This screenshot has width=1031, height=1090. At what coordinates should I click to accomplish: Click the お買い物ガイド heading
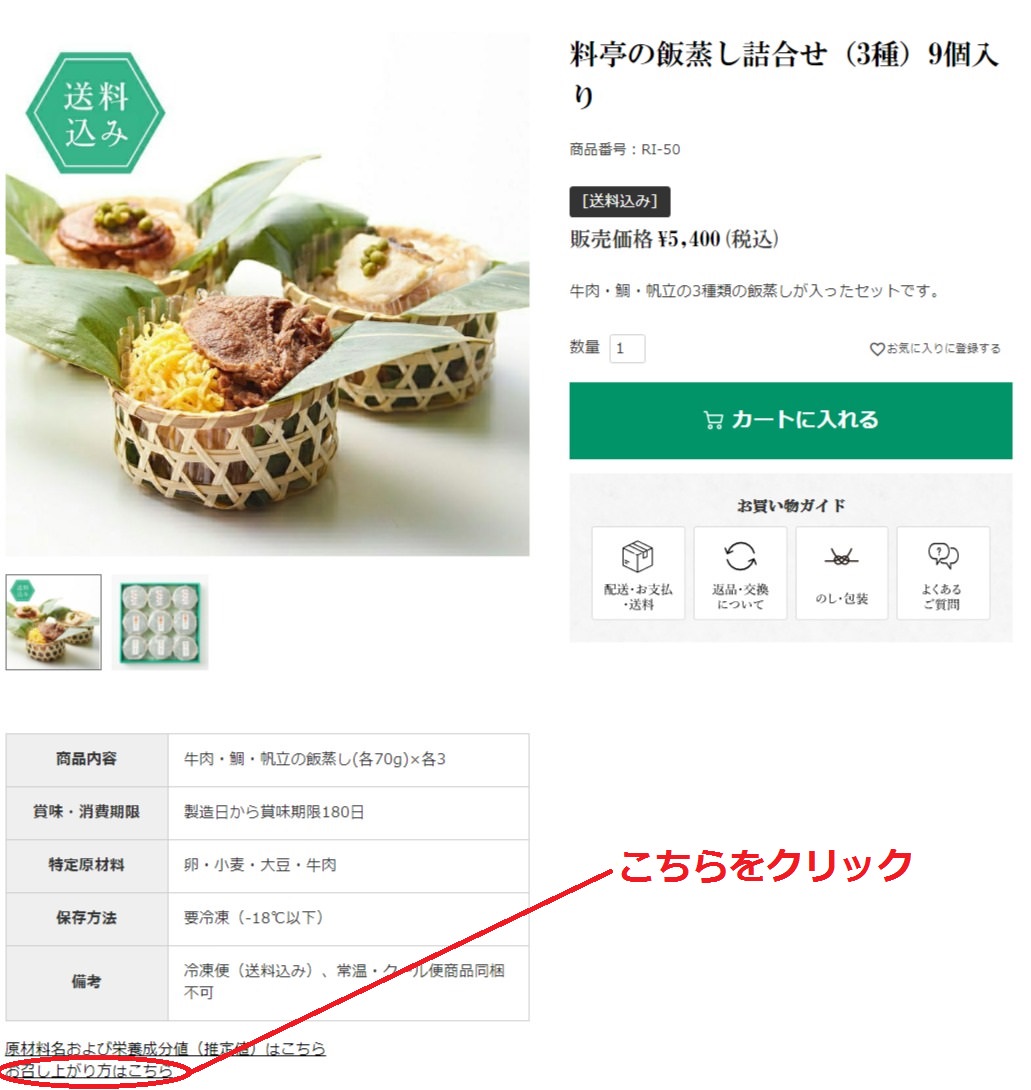(x=791, y=505)
